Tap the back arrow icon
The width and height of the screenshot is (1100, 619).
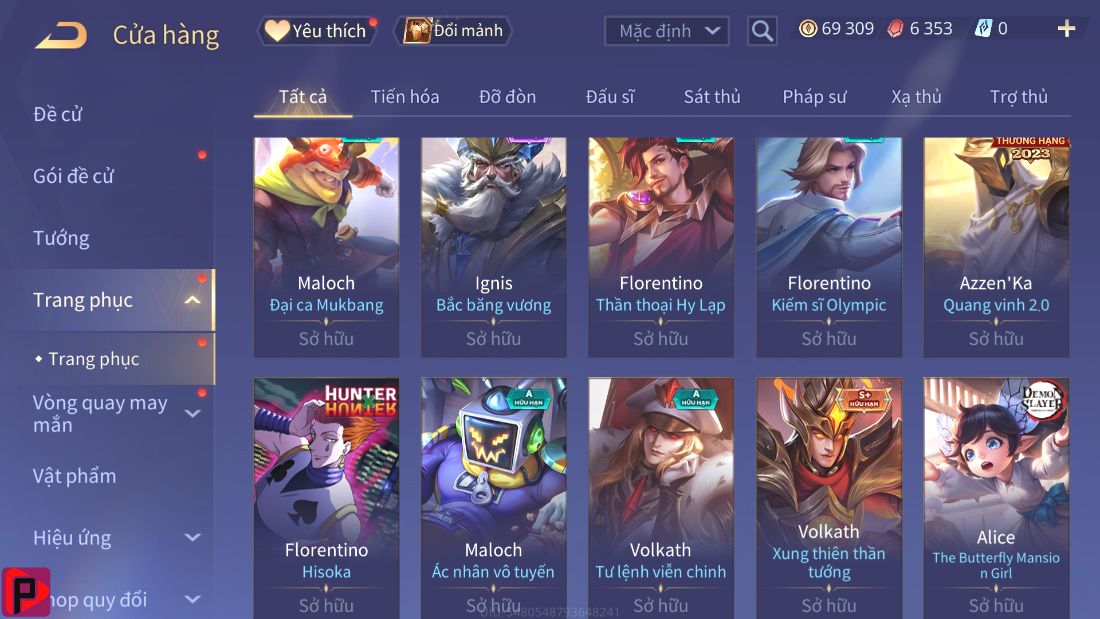point(61,35)
